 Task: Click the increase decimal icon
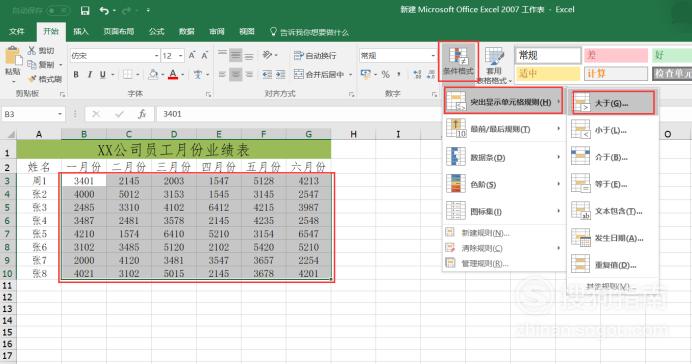click(417, 75)
